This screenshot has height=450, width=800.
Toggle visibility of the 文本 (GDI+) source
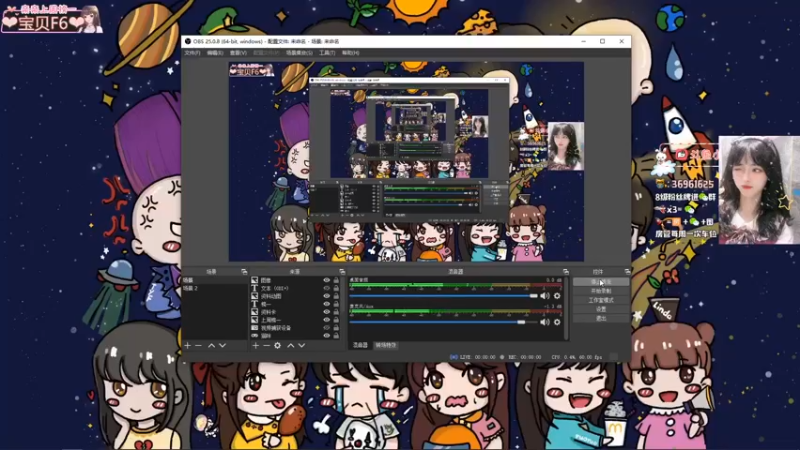point(327,288)
